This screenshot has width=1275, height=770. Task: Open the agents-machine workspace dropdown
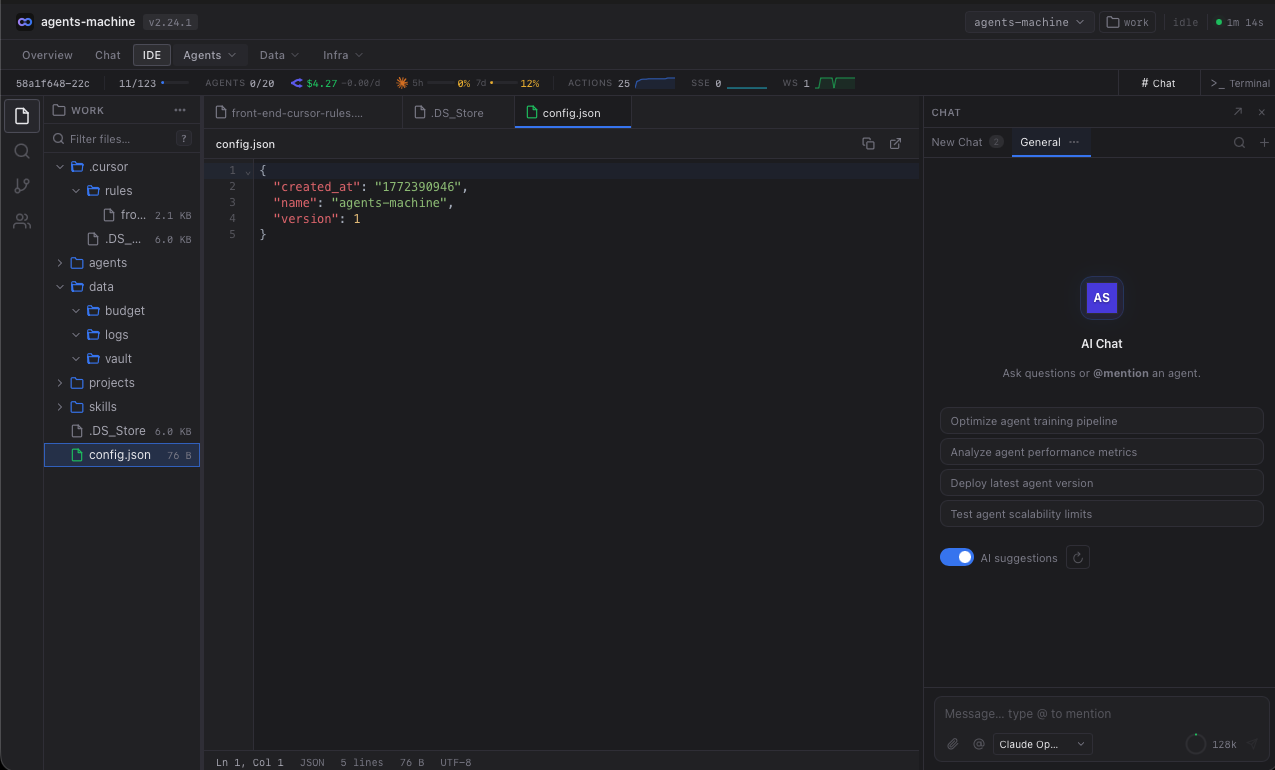[x=1029, y=22]
